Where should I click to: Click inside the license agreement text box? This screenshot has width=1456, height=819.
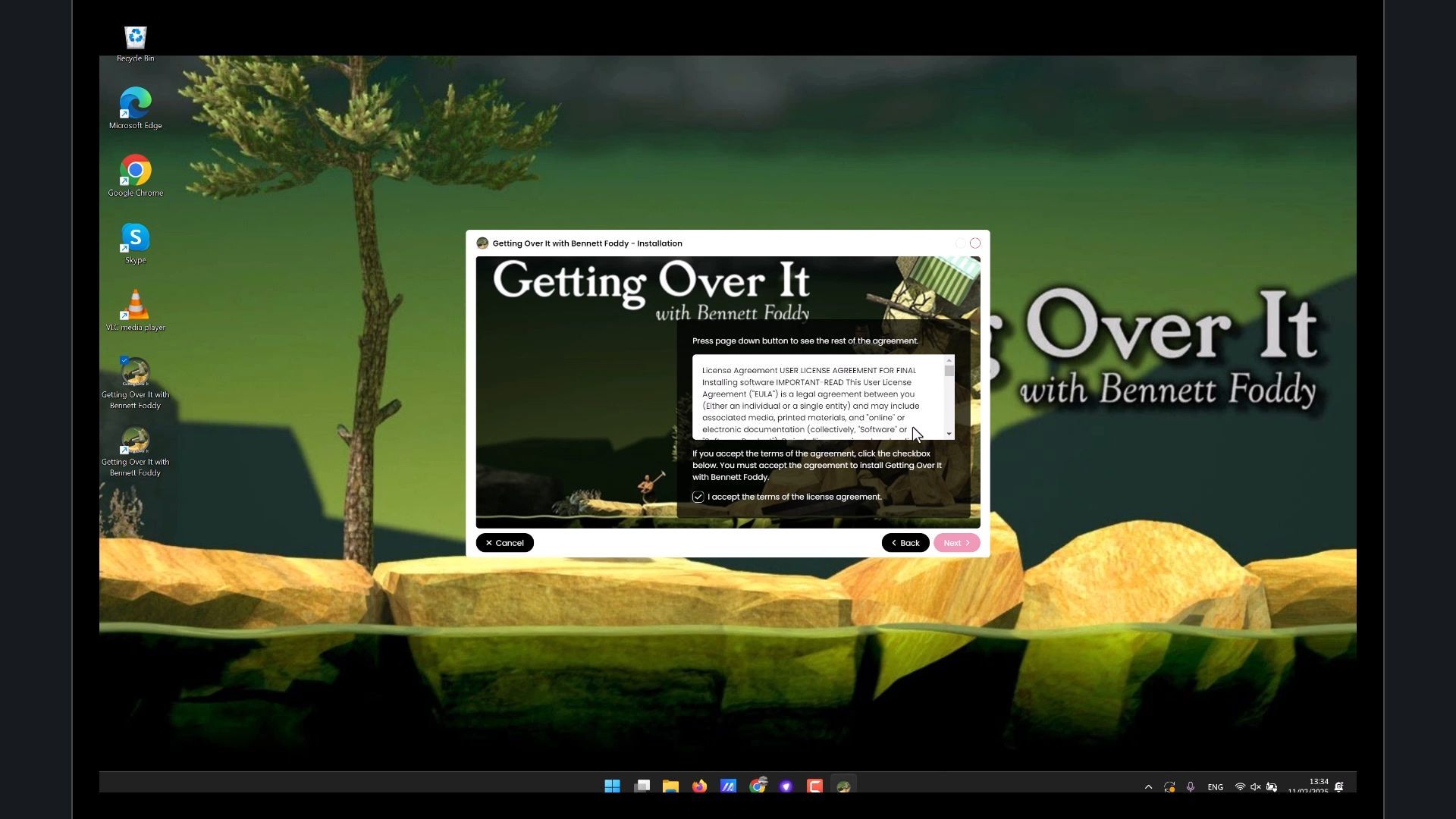(x=817, y=397)
